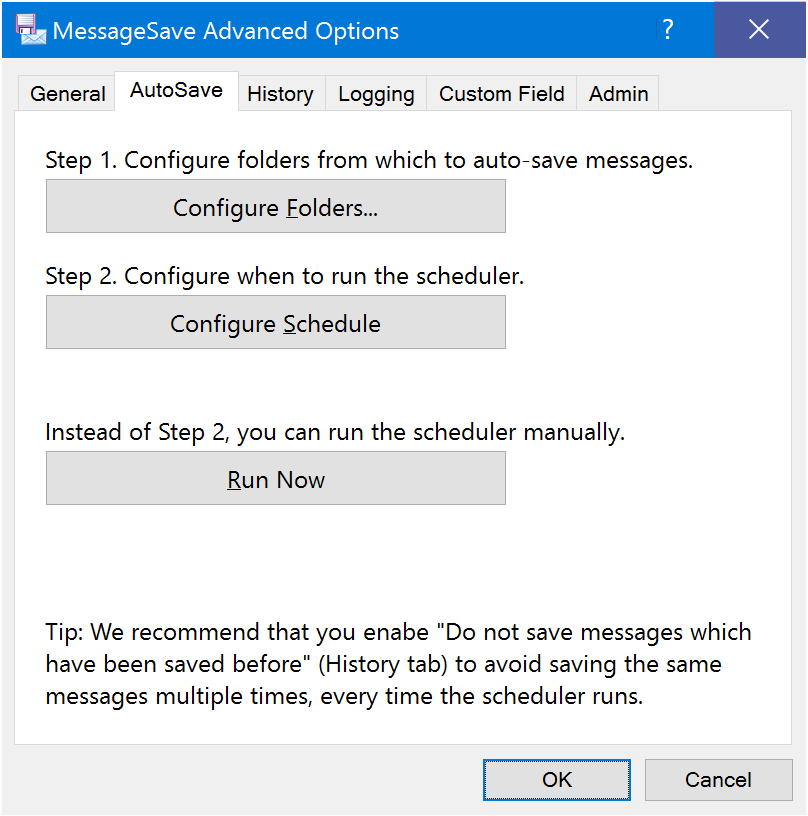Switch to the Admin tab
This screenshot has width=808, height=816.
pos(618,94)
